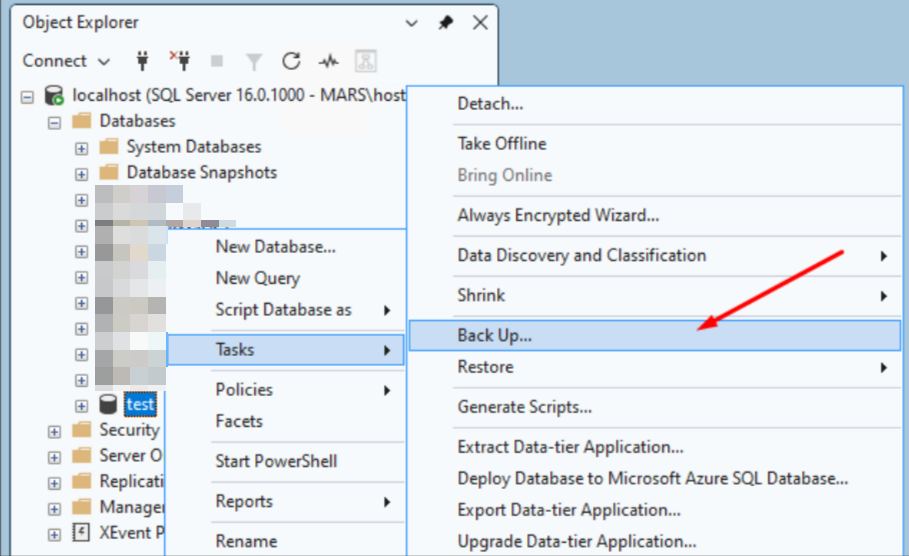The height and width of the screenshot is (556, 909).
Task: Select the Security folder in tree
Action: point(128,430)
